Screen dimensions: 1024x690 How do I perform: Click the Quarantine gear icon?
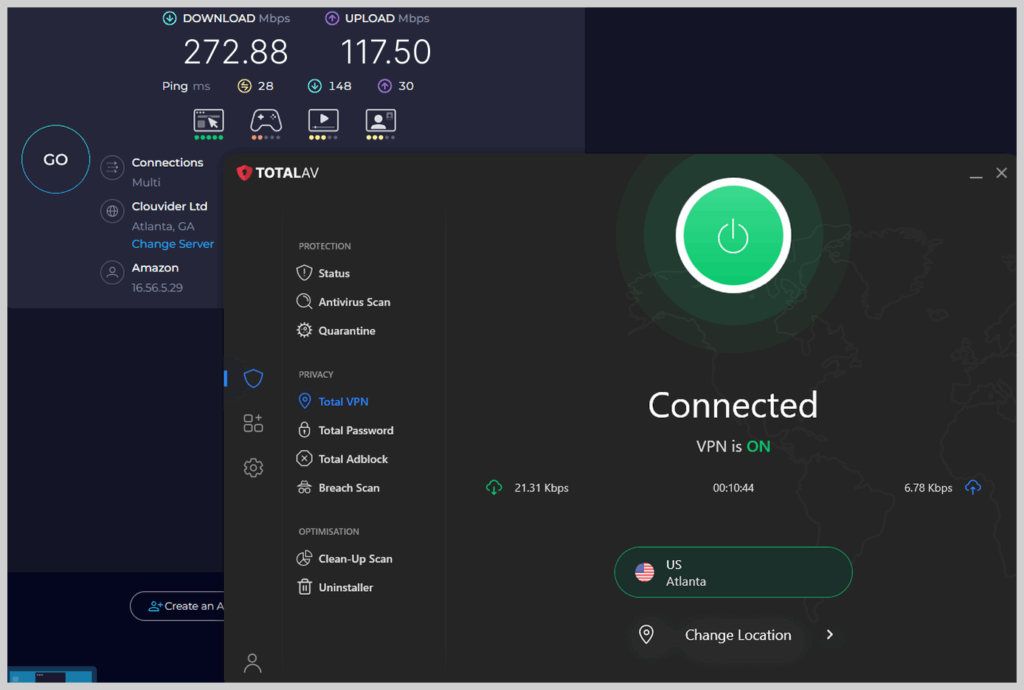(x=304, y=330)
